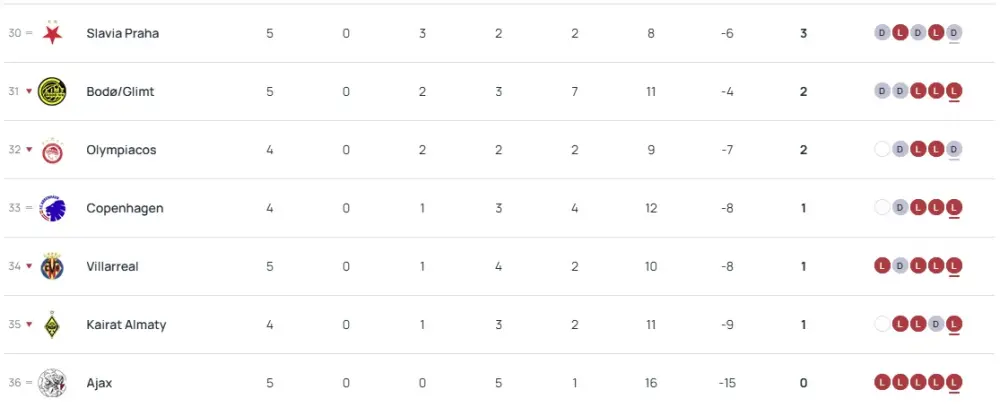Click the Slavia Praha red star crest

coord(51,33)
